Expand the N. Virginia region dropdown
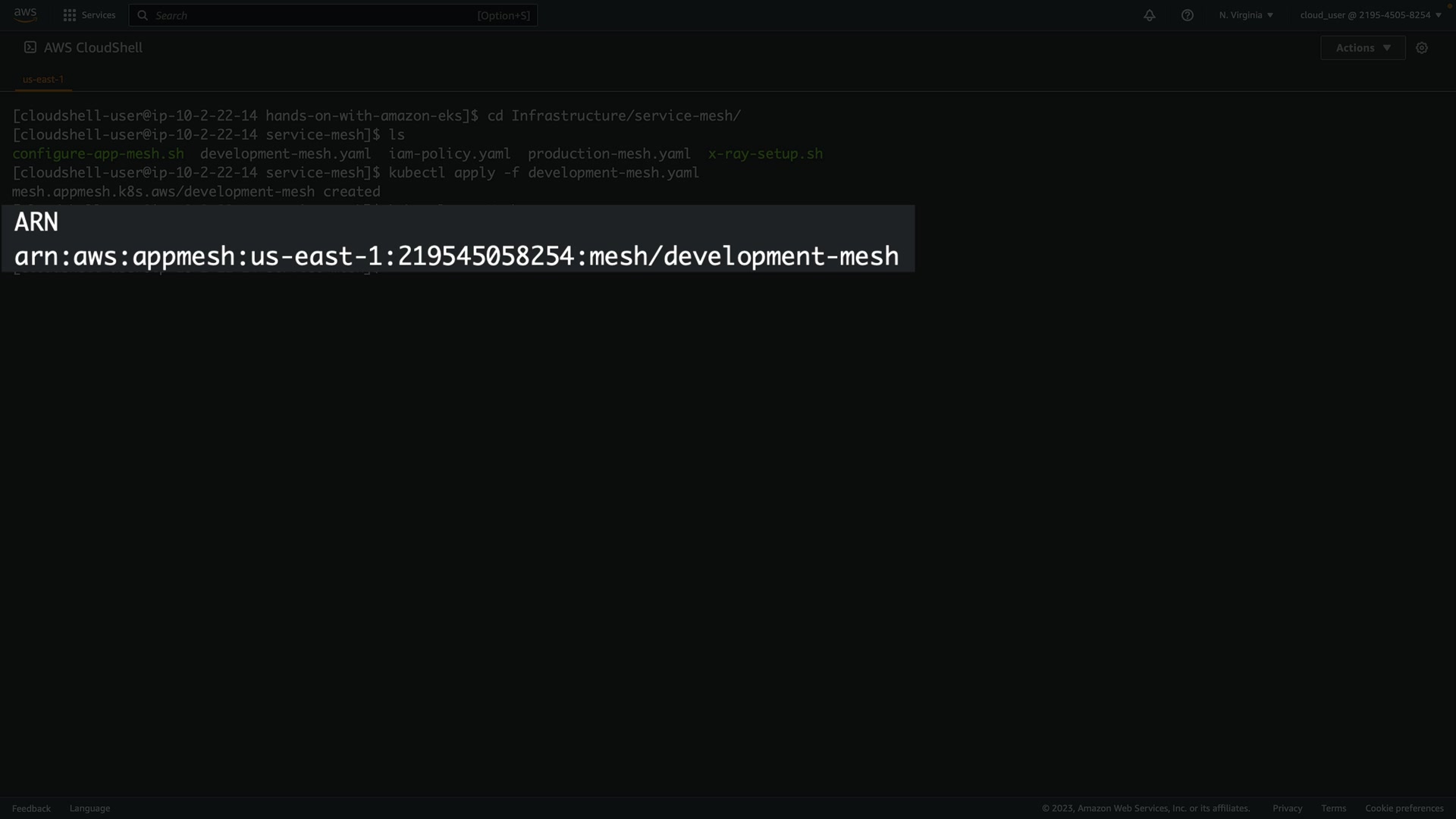 pyautogui.click(x=1246, y=15)
